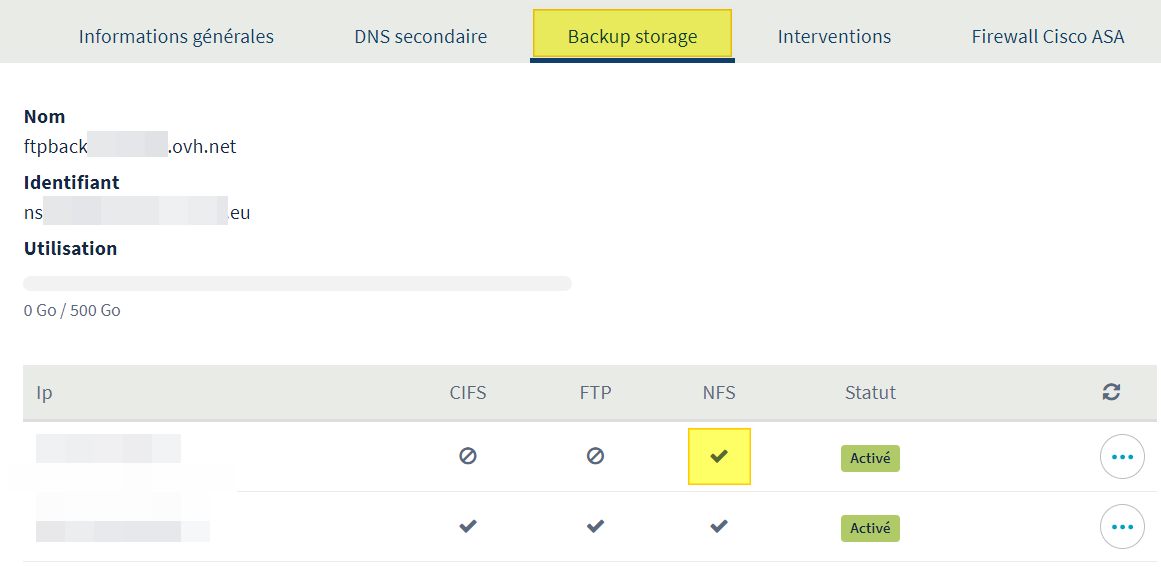Click the CIFS checkmark in second row
1161x570 pixels.
pos(467,526)
